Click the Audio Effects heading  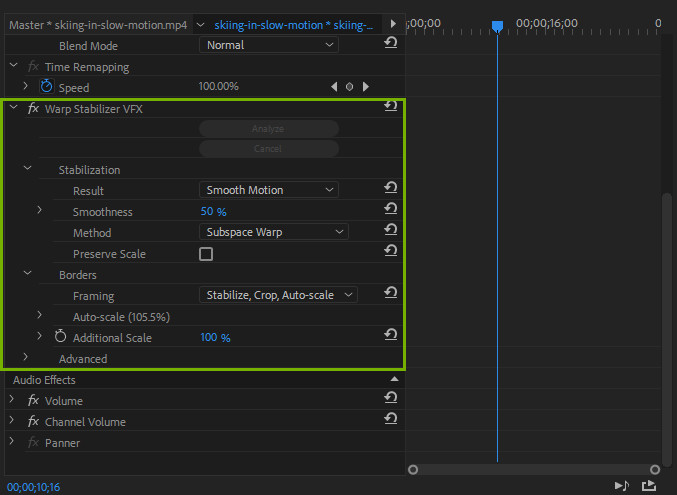click(44, 380)
